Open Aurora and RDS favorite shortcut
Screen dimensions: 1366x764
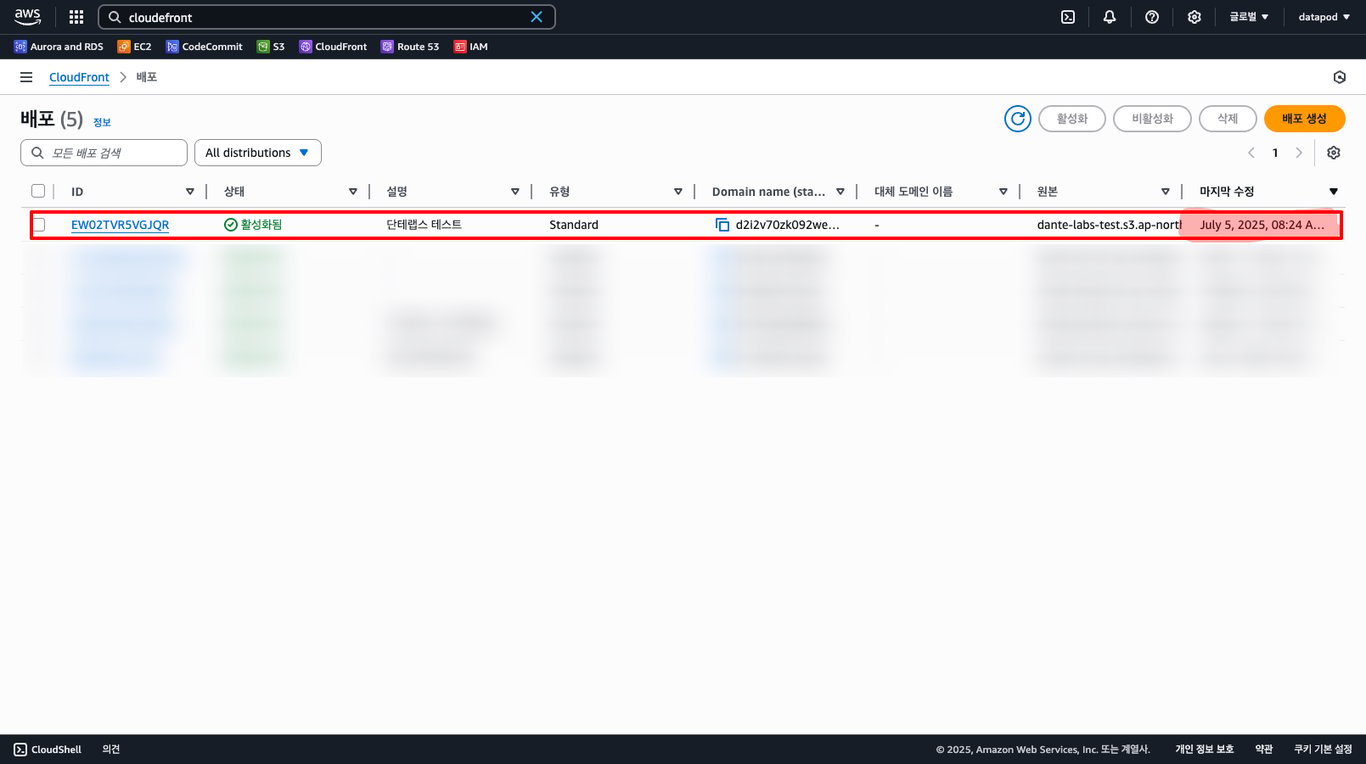click(x=59, y=46)
